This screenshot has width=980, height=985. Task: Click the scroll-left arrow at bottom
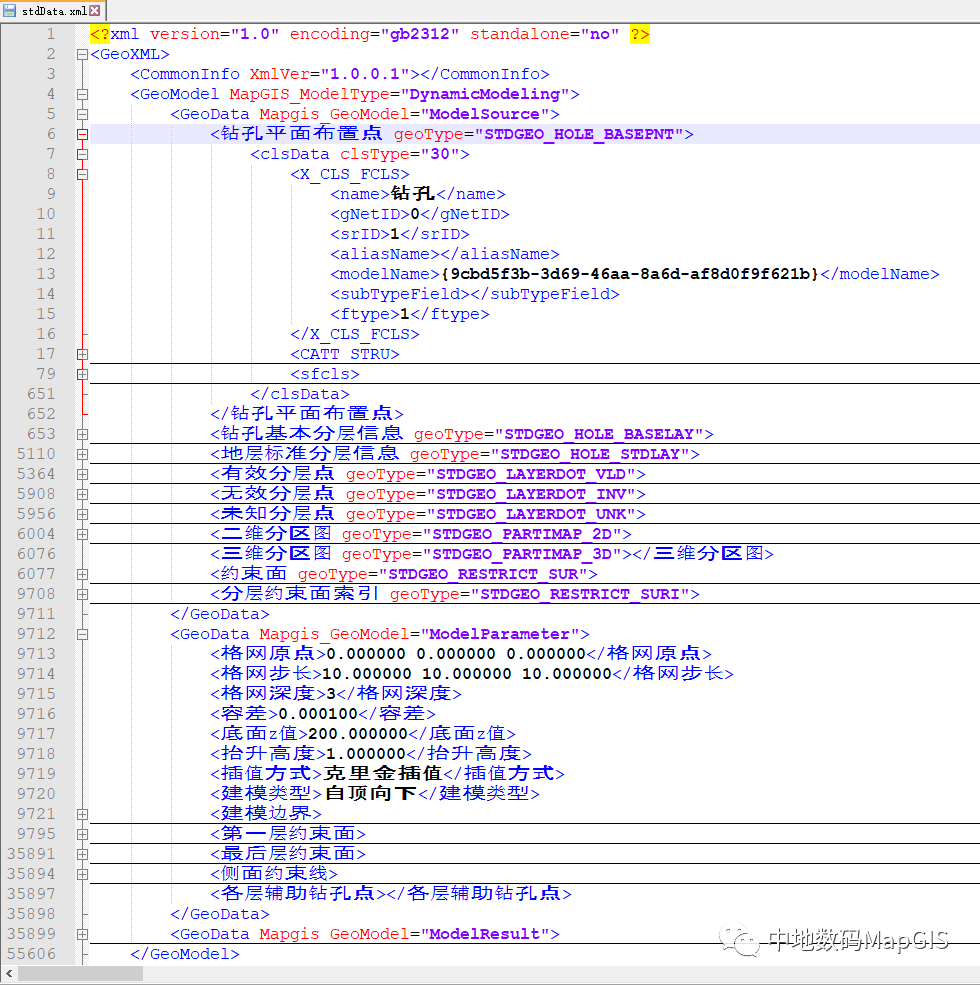click(9, 974)
